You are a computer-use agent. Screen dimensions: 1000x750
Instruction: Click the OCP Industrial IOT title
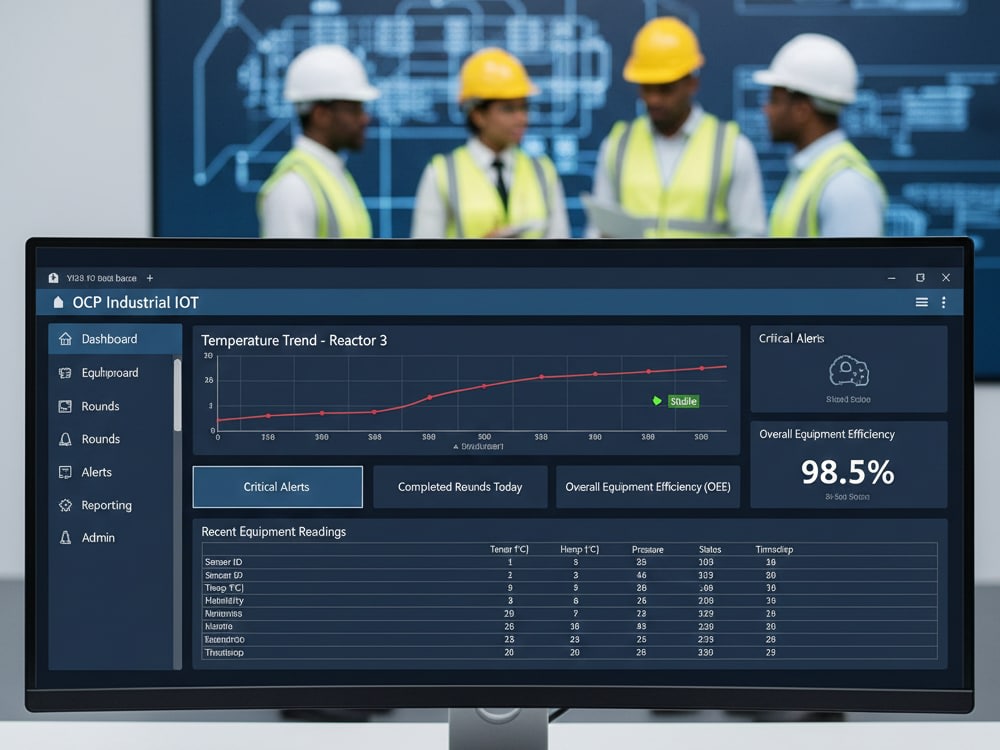coord(135,302)
